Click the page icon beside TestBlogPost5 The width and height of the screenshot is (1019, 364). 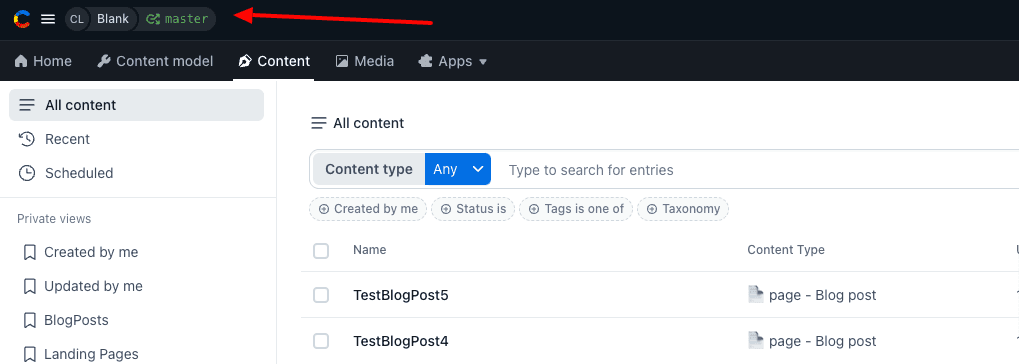point(755,294)
